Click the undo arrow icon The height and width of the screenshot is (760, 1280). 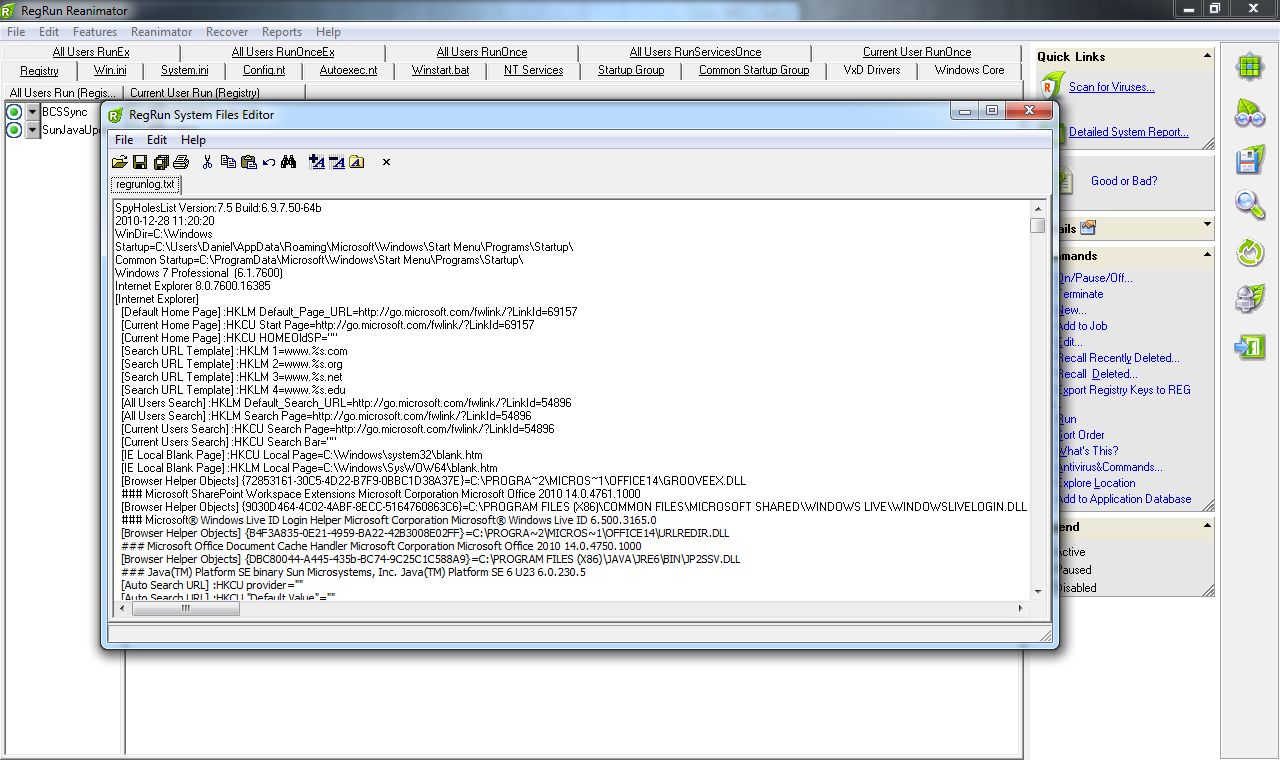(x=269, y=162)
